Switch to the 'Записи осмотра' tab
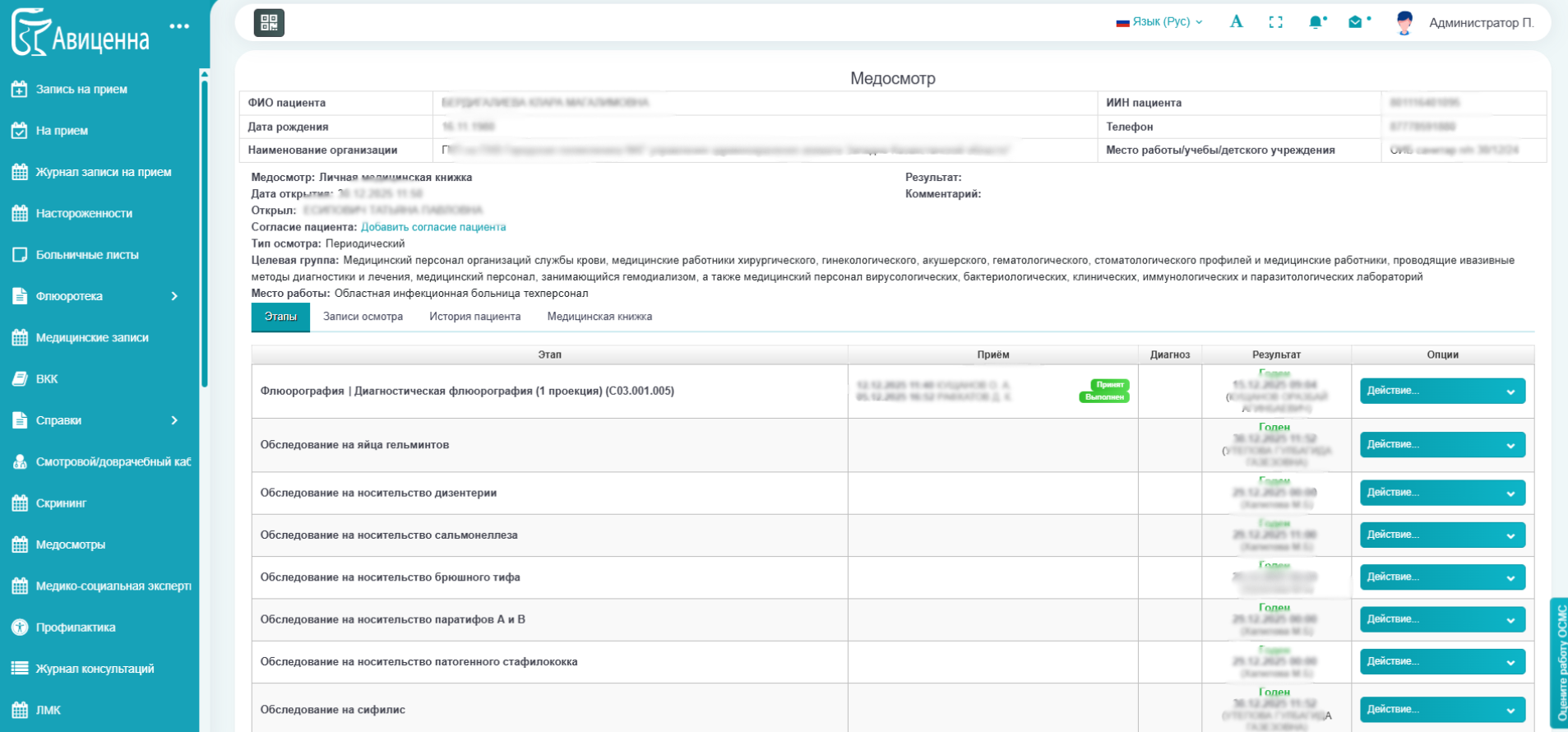The image size is (1568, 732). [363, 317]
